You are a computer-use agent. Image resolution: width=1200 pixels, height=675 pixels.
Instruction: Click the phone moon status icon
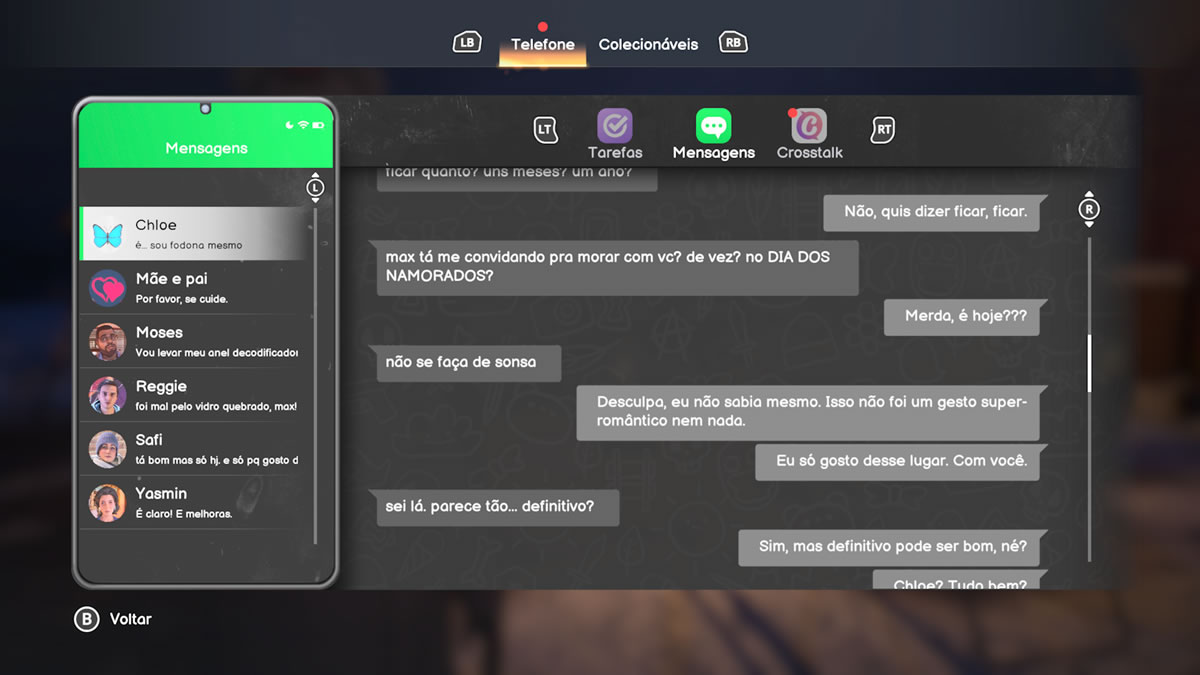pos(290,125)
